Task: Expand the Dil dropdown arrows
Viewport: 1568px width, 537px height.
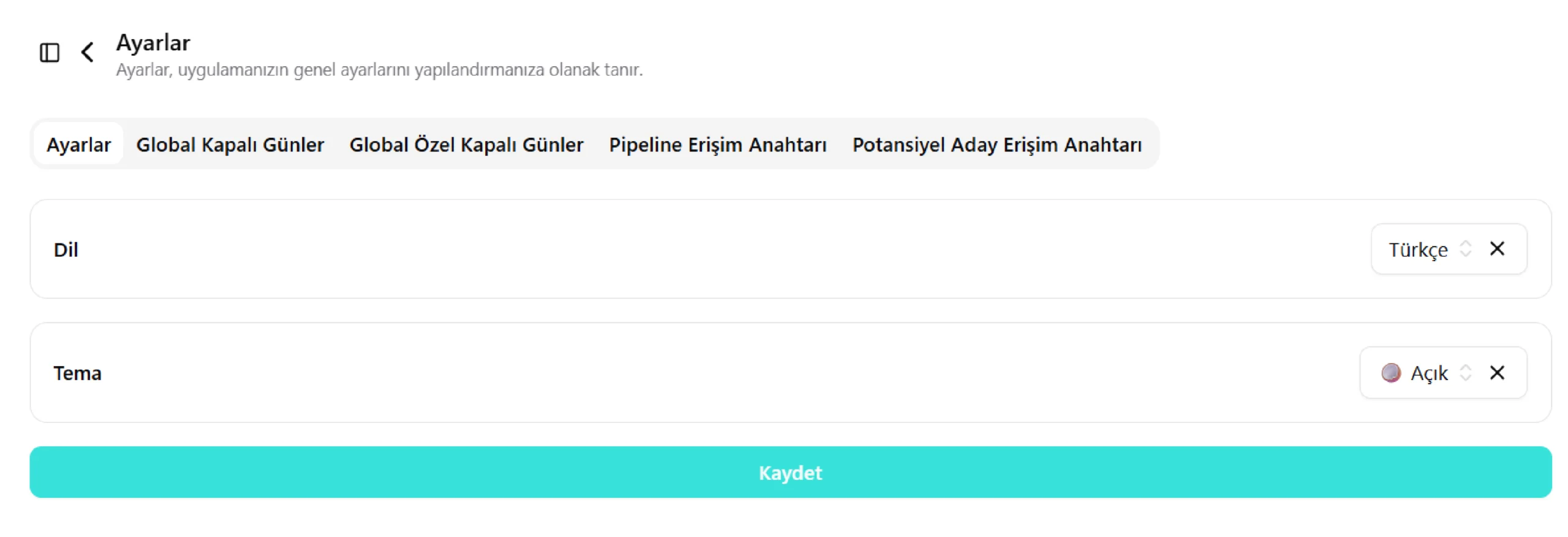Action: (x=1466, y=248)
